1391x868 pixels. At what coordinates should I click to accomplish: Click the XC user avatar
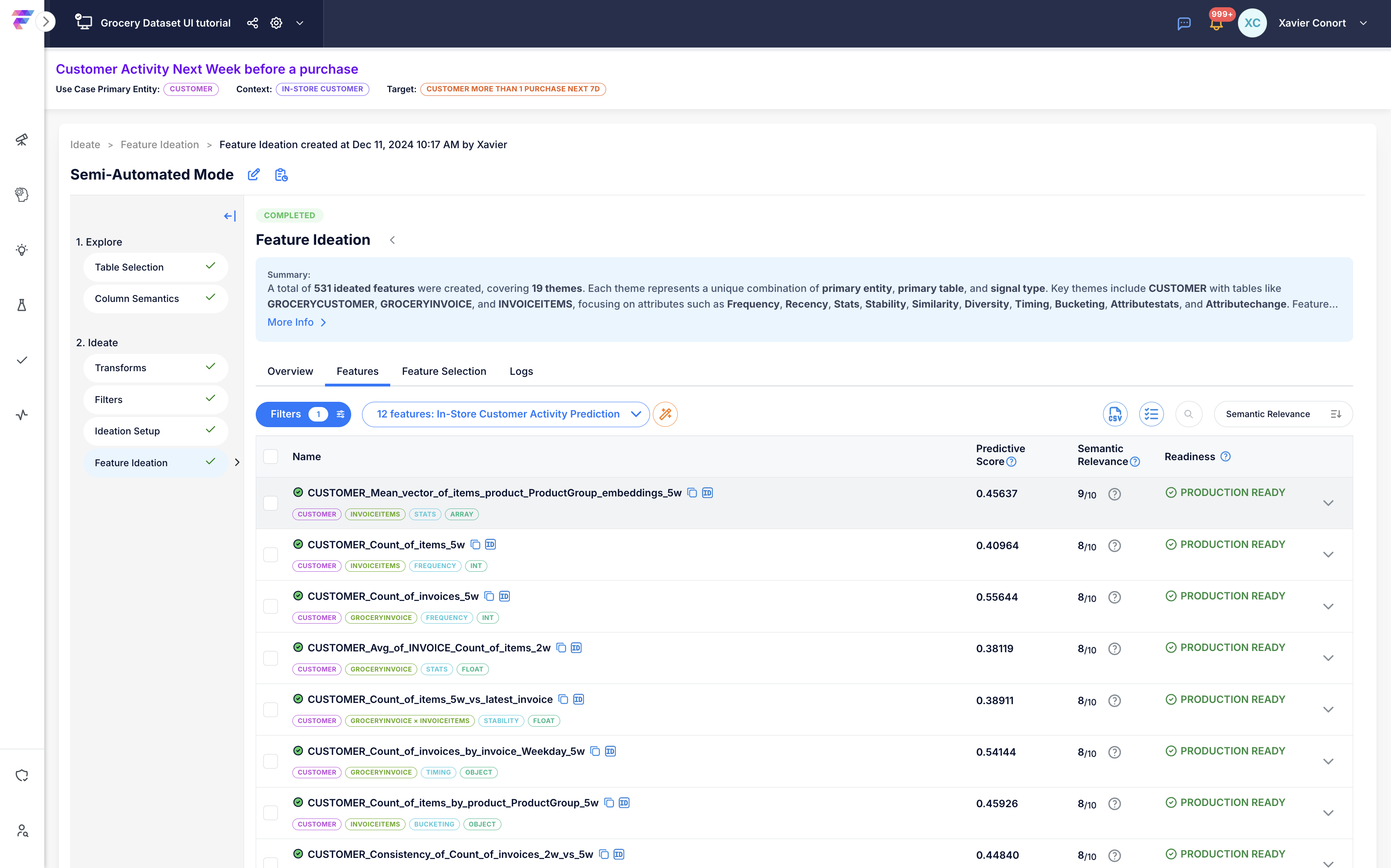[x=1252, y=23]
